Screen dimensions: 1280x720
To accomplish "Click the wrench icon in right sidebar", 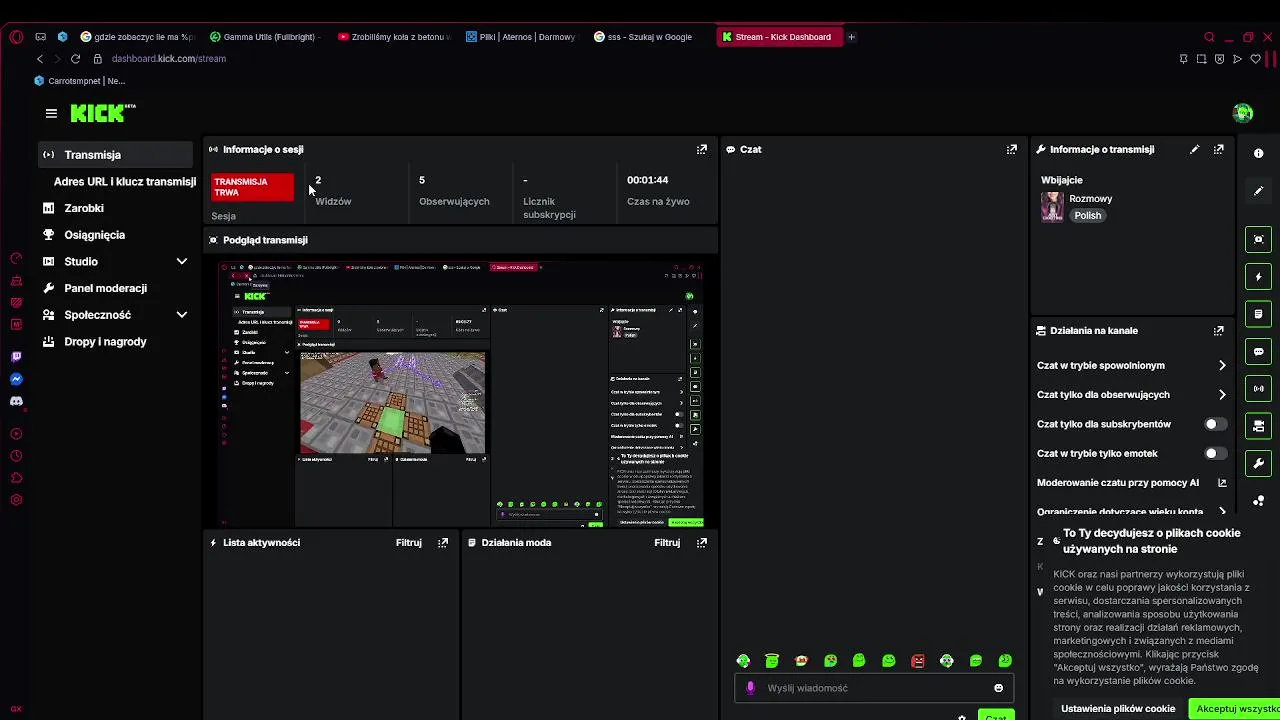I will (x=1259, y=464).
